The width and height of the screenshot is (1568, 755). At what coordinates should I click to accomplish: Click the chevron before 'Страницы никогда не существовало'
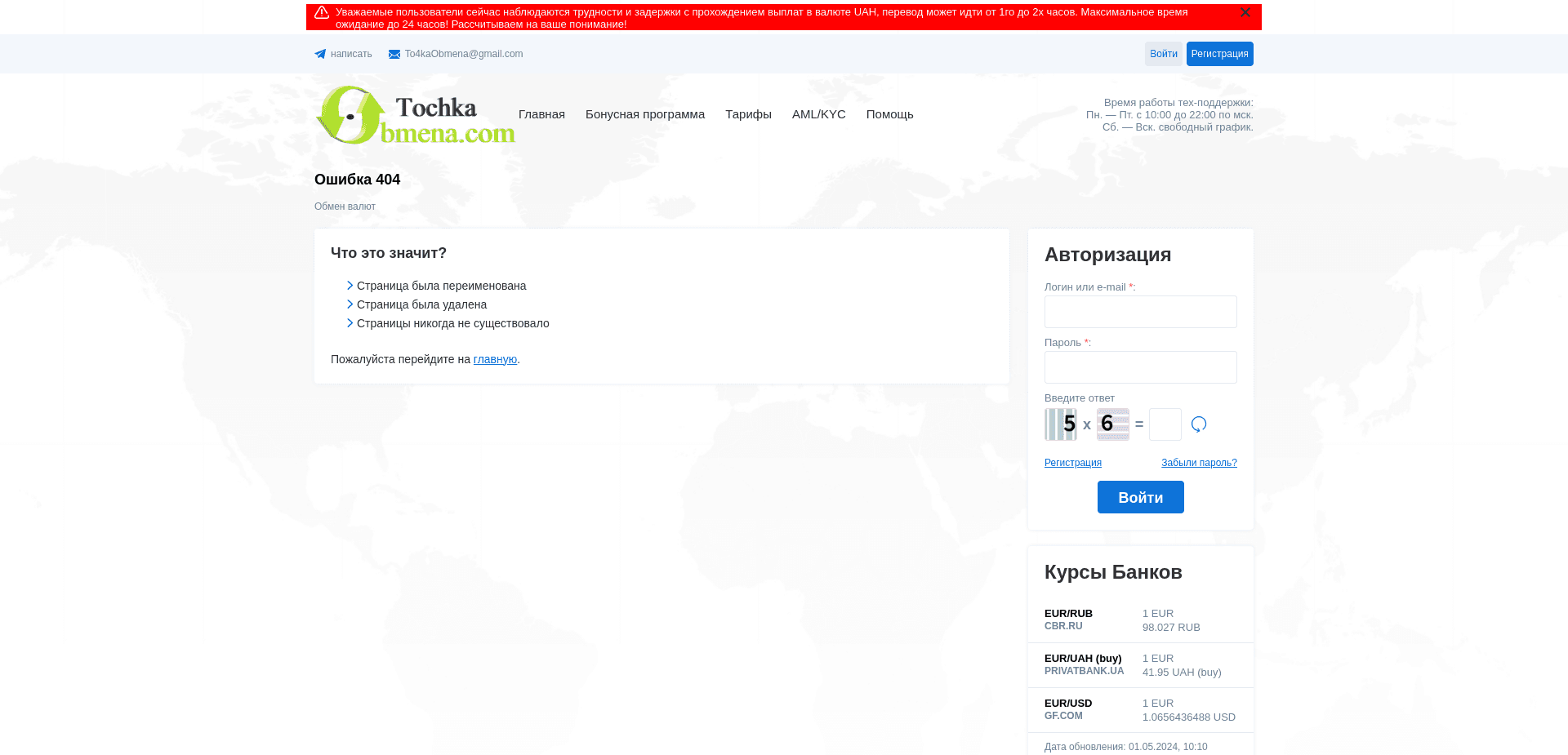point(349,323)
